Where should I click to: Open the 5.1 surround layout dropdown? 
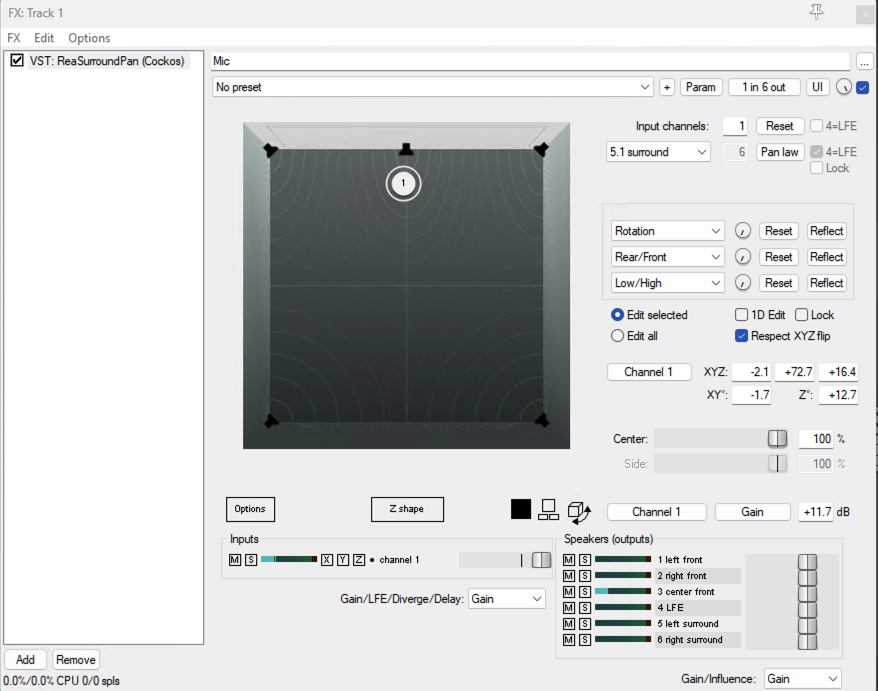click(x=659, y=153)
